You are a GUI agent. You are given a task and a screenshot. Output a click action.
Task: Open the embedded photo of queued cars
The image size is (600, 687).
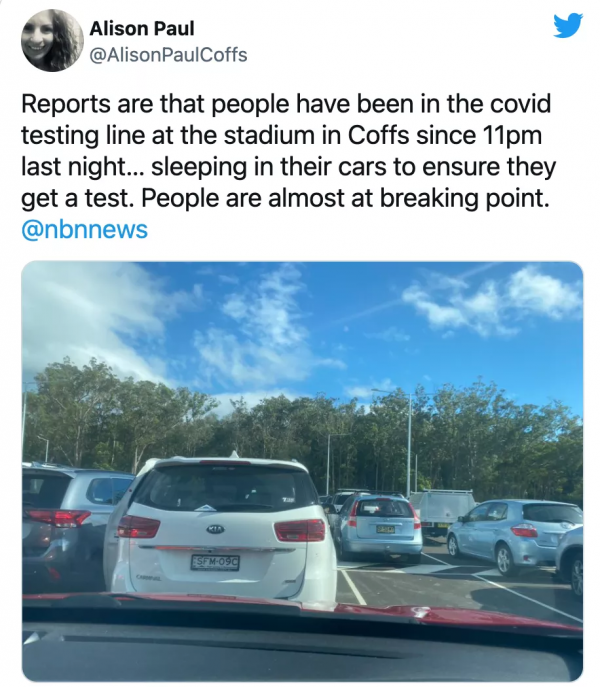click(x=302, y=471)
